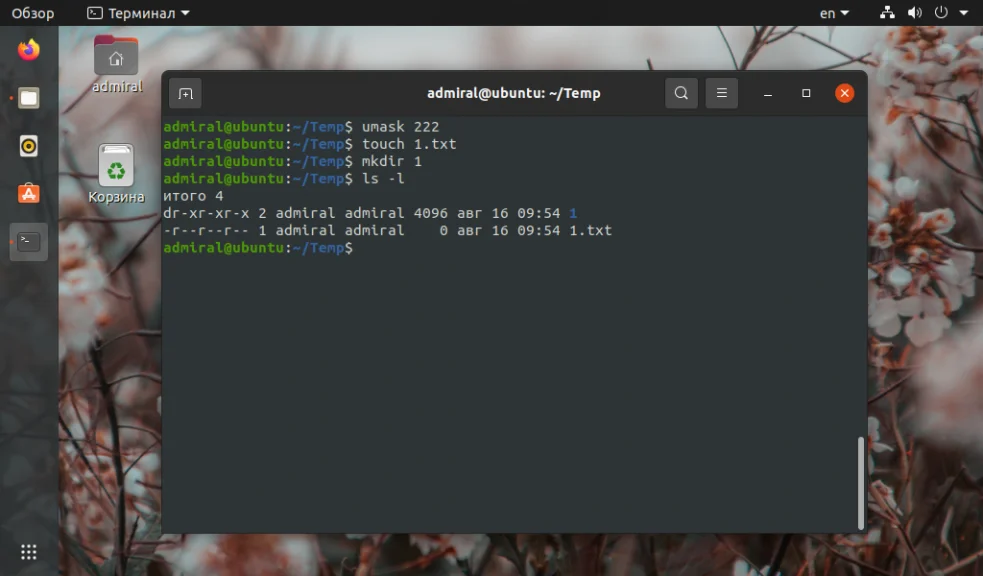This screenshot has width=983, height=576.
Task: Open the terminal search
Action: [681, 92]
